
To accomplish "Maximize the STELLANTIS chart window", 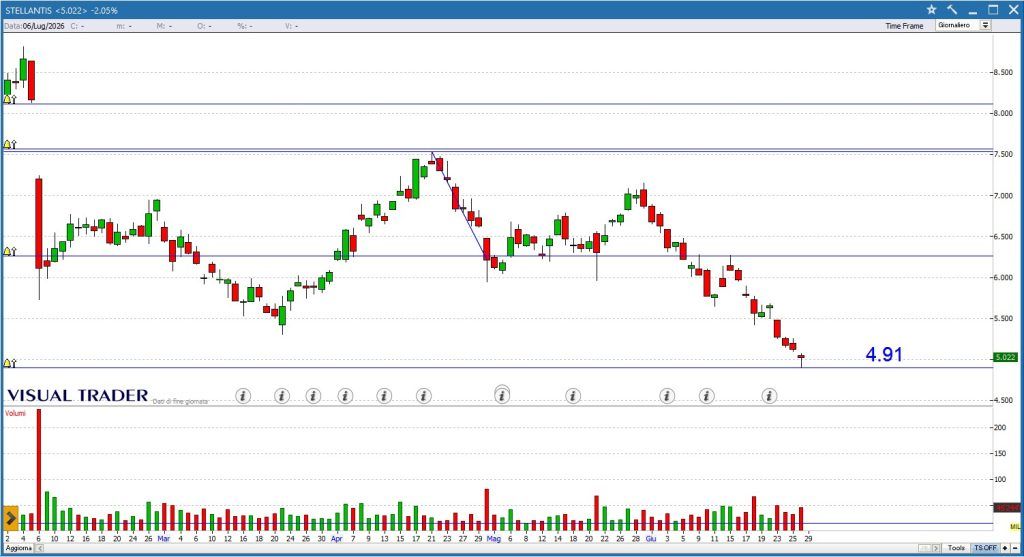I will [x=993, y=10].
